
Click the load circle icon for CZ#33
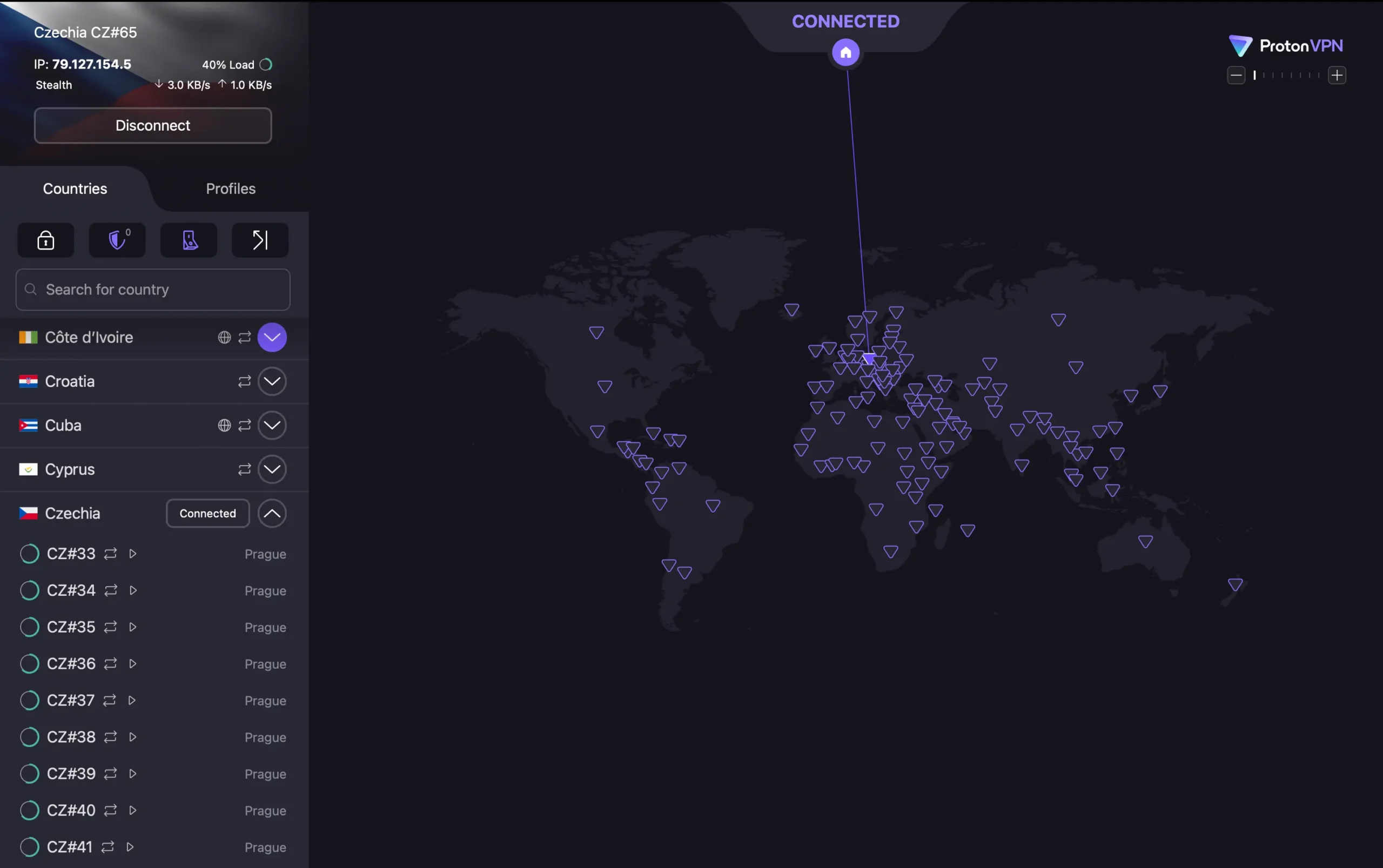(x=29, y=554)
